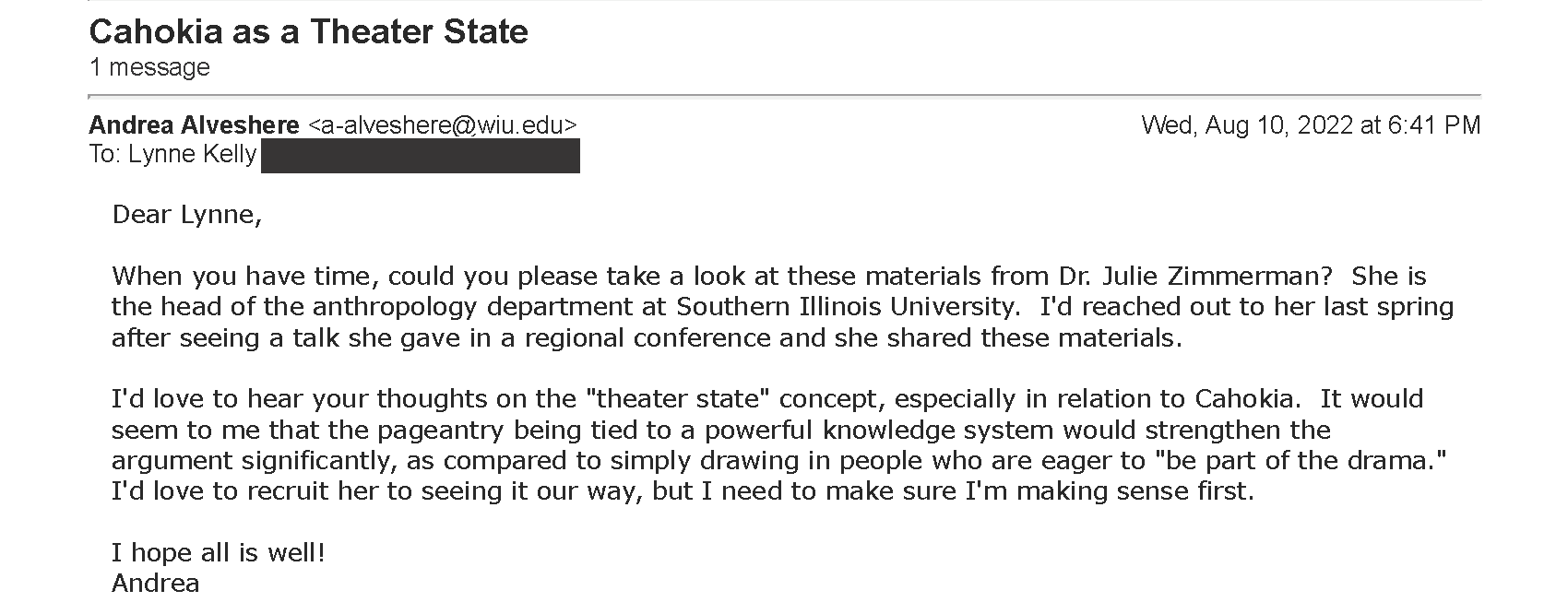Click the '1 message' count label
This screenshot has height=614, width=1568.
pos(149,67)
